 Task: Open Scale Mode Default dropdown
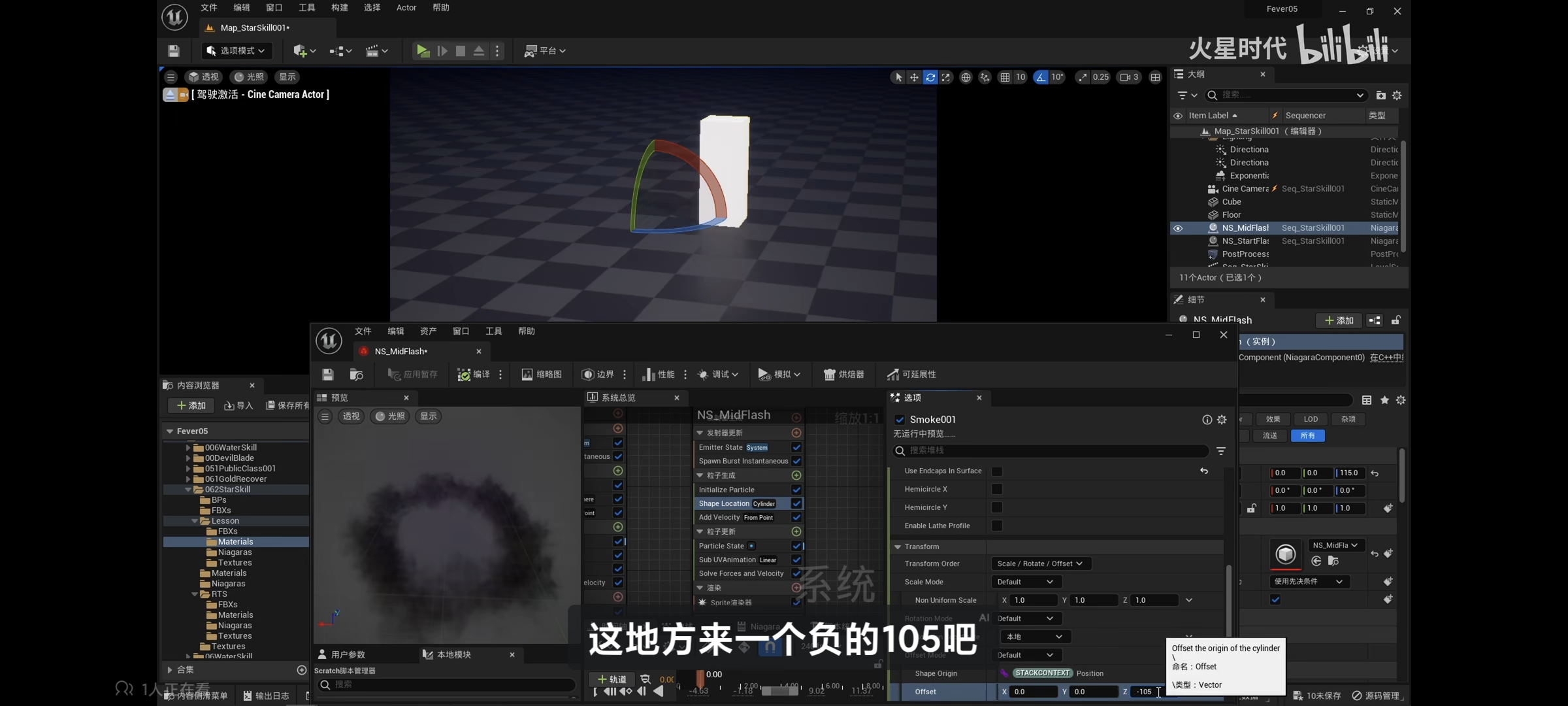[1026, 582]
